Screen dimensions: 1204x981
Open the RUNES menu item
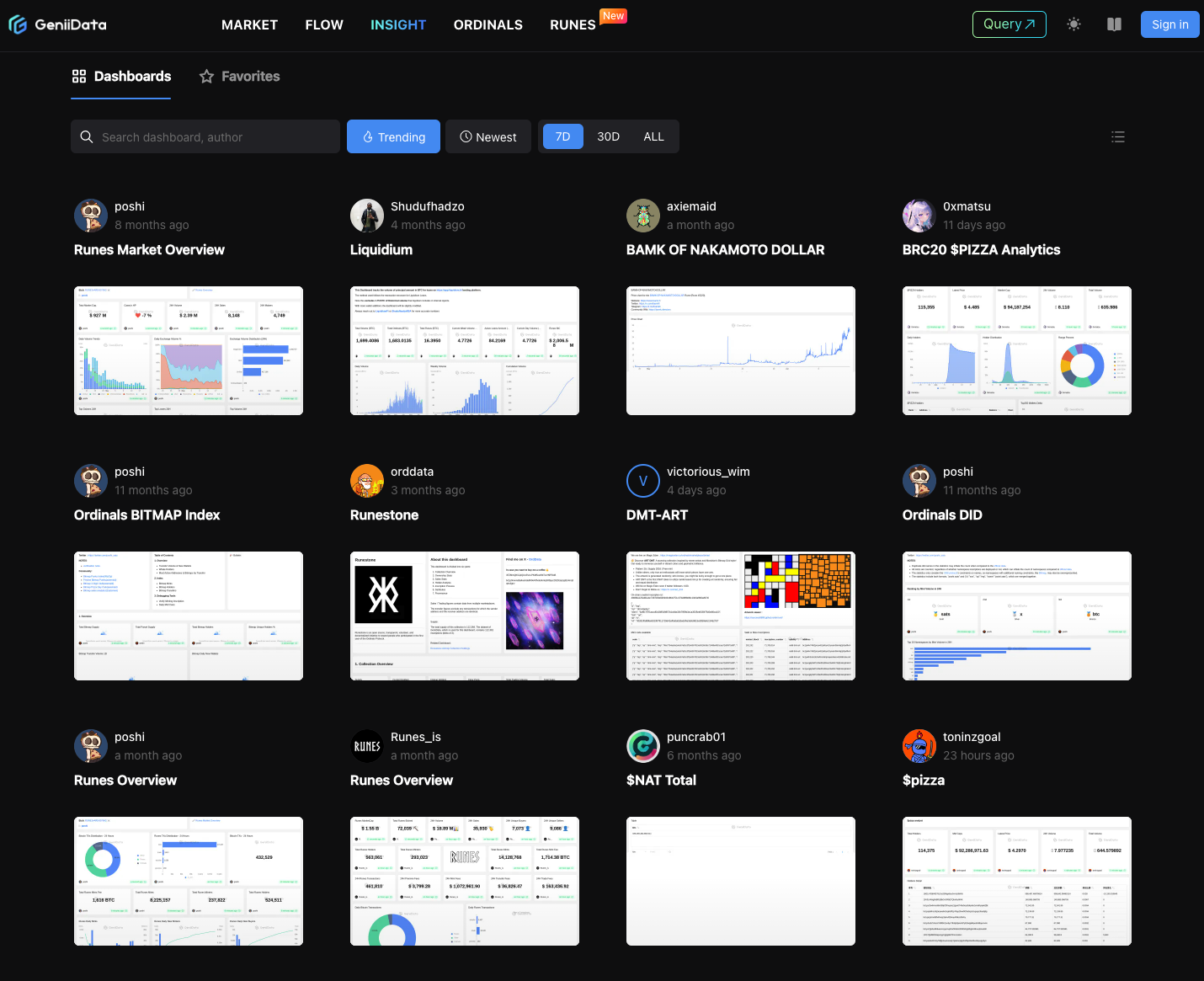(573, 25)
